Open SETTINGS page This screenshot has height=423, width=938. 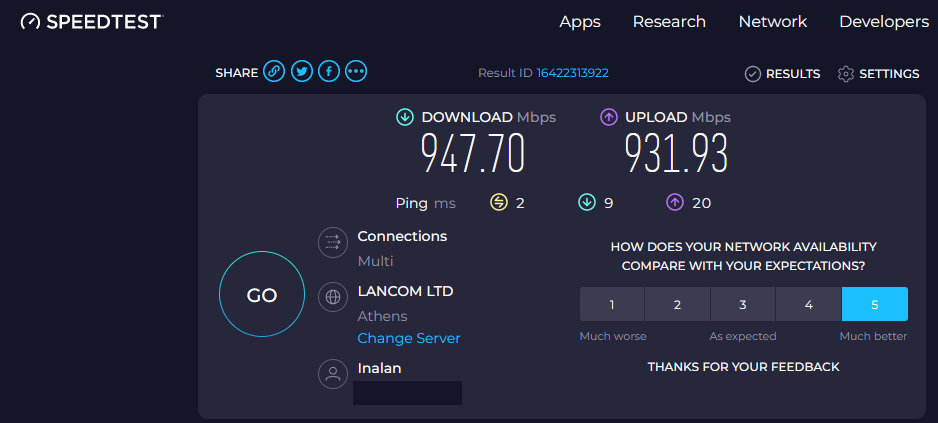879,74
